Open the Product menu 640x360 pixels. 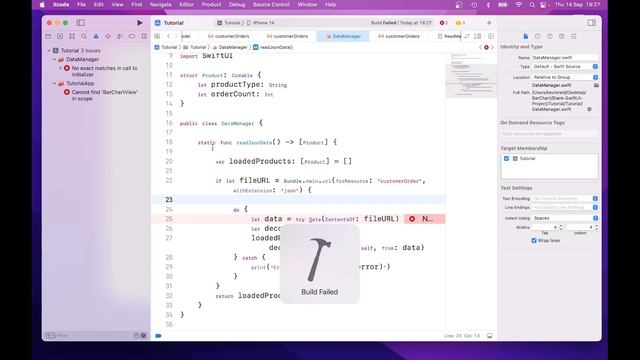[211, 4]
